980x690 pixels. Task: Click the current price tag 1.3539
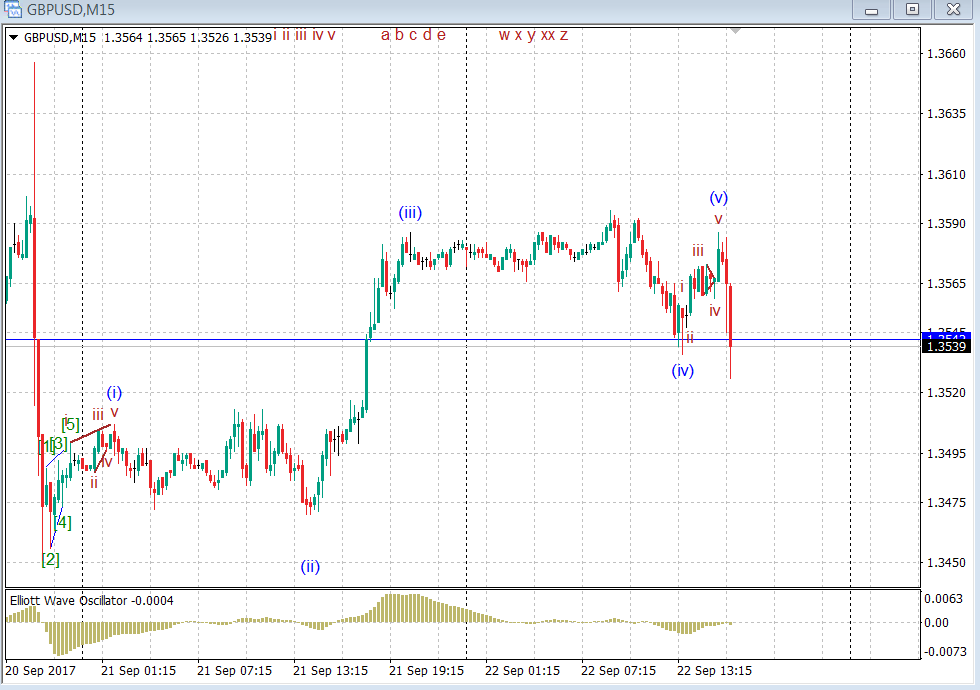(x=946, y=346)
